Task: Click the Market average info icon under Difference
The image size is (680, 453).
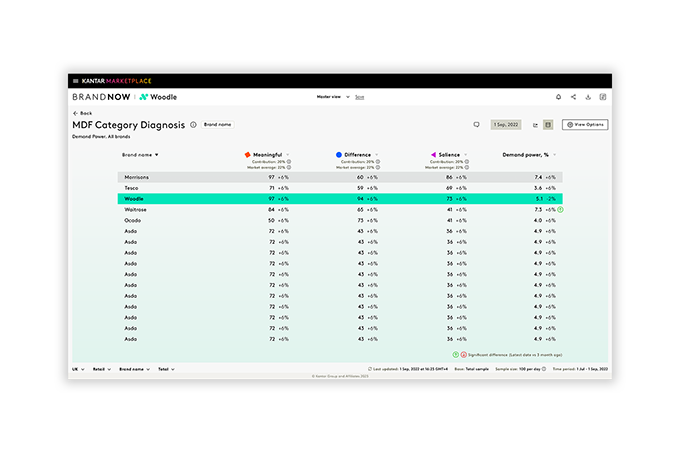Action: click(378, 167)
